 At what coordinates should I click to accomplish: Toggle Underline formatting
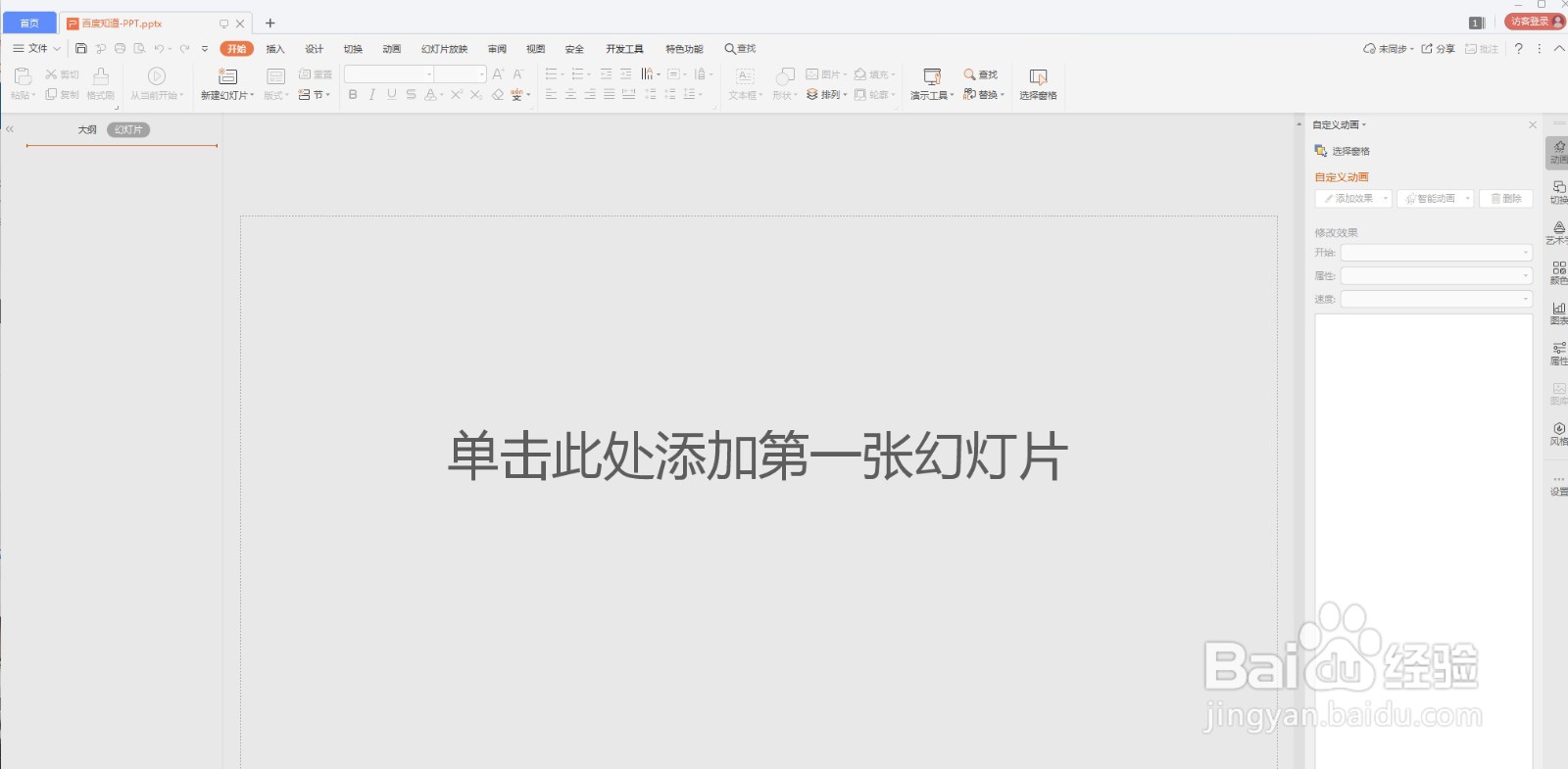click(x=392, y=95)
